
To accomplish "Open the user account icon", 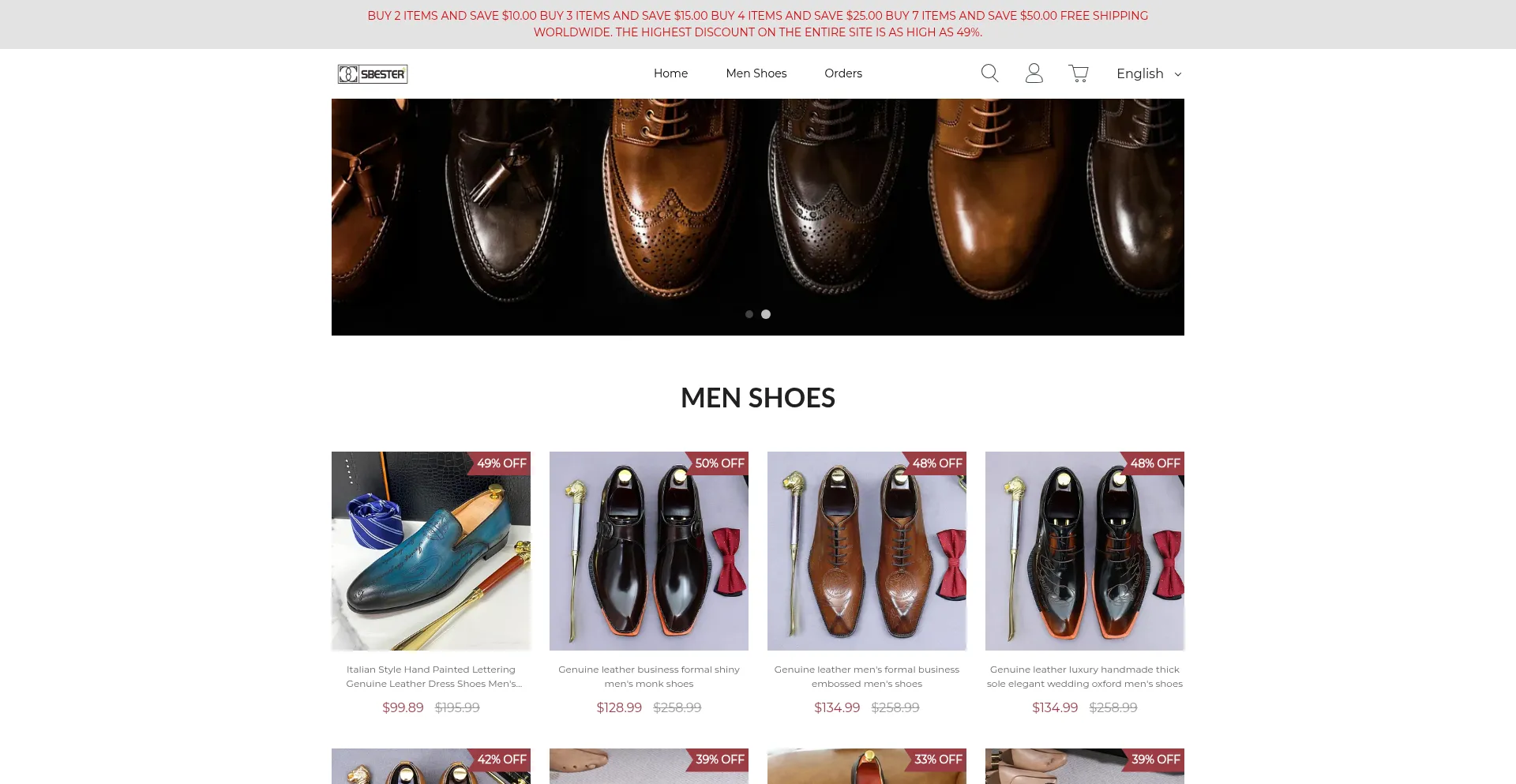I will [x=1034, y=73].
